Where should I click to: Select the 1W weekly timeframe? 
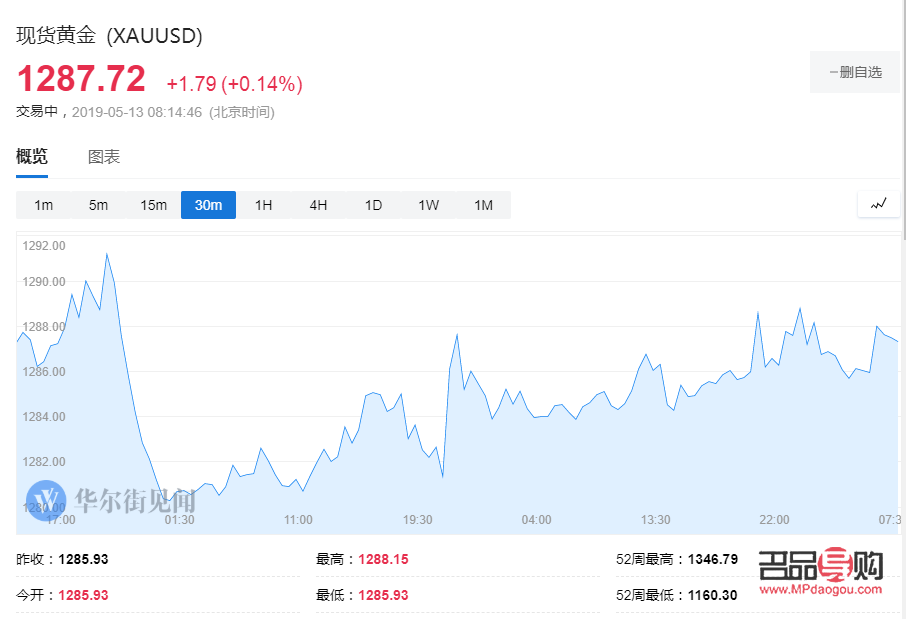[x=427, y=204]
